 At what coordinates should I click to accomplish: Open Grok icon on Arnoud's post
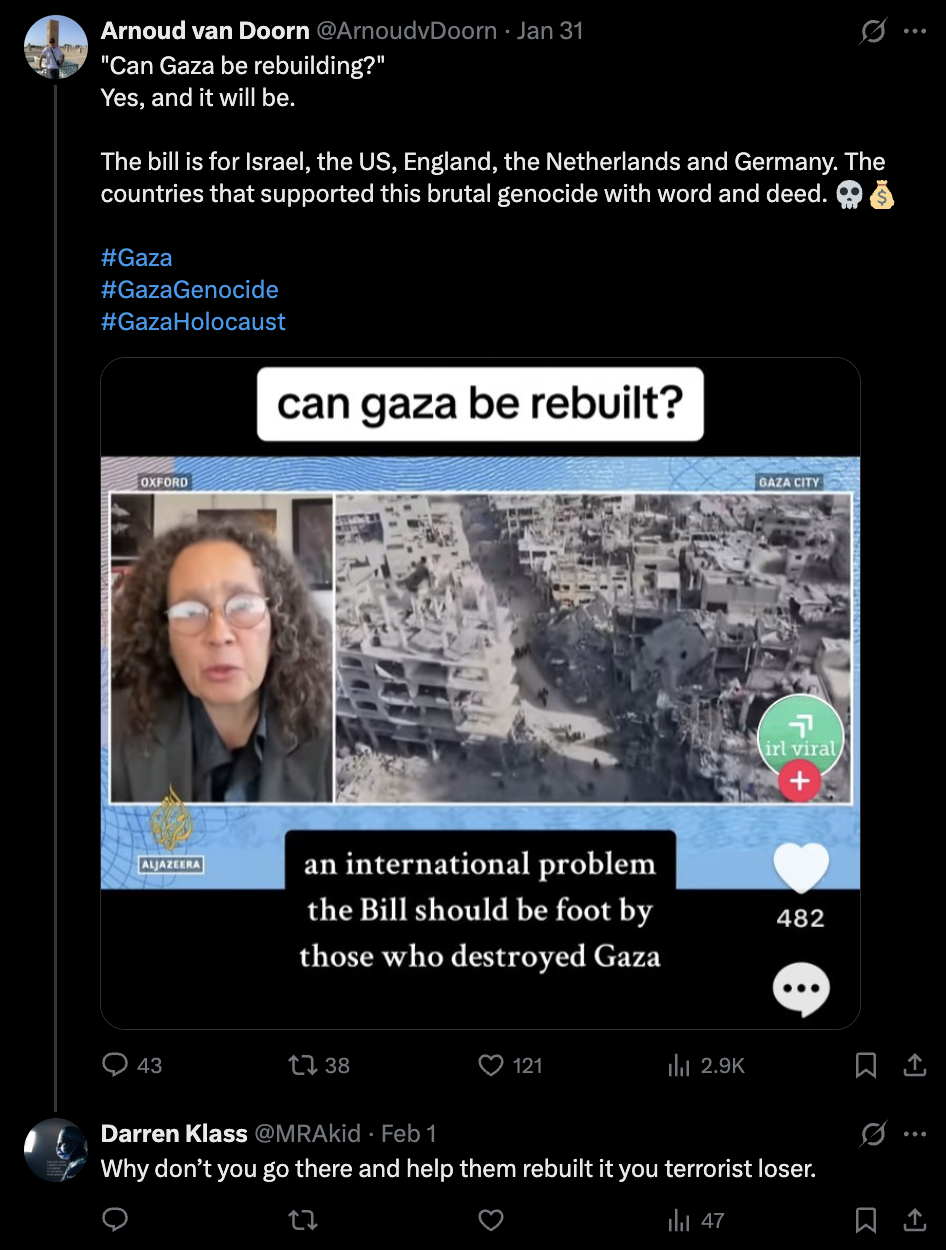(x=873, y=32)
